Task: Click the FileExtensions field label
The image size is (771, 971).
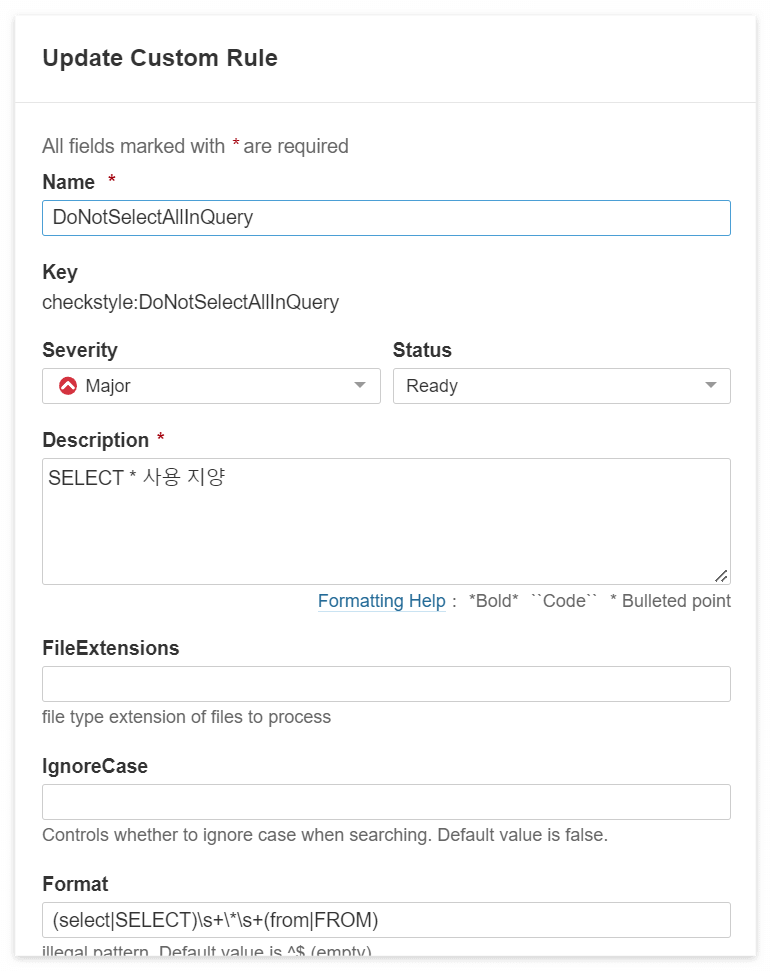Action: point(111,648)
